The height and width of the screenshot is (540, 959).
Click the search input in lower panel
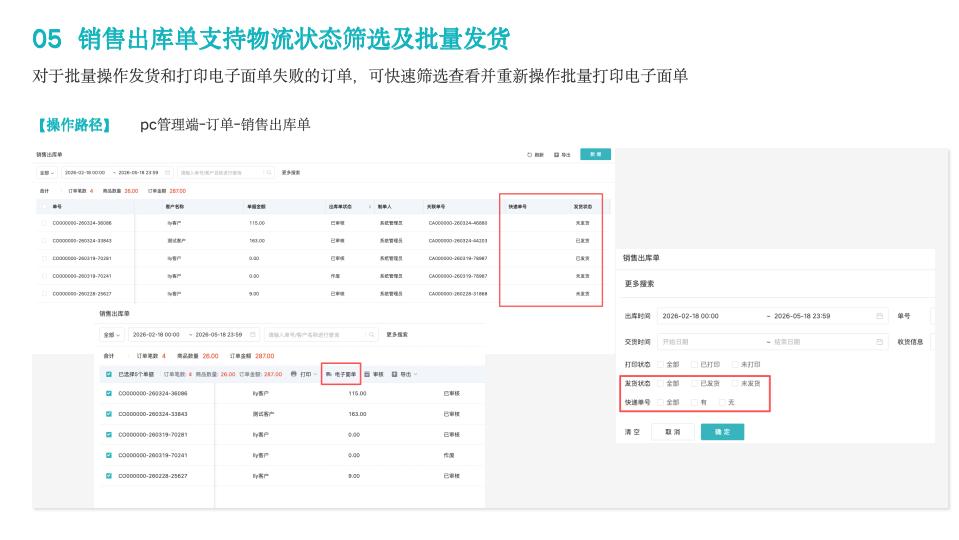tap(322, 335)
